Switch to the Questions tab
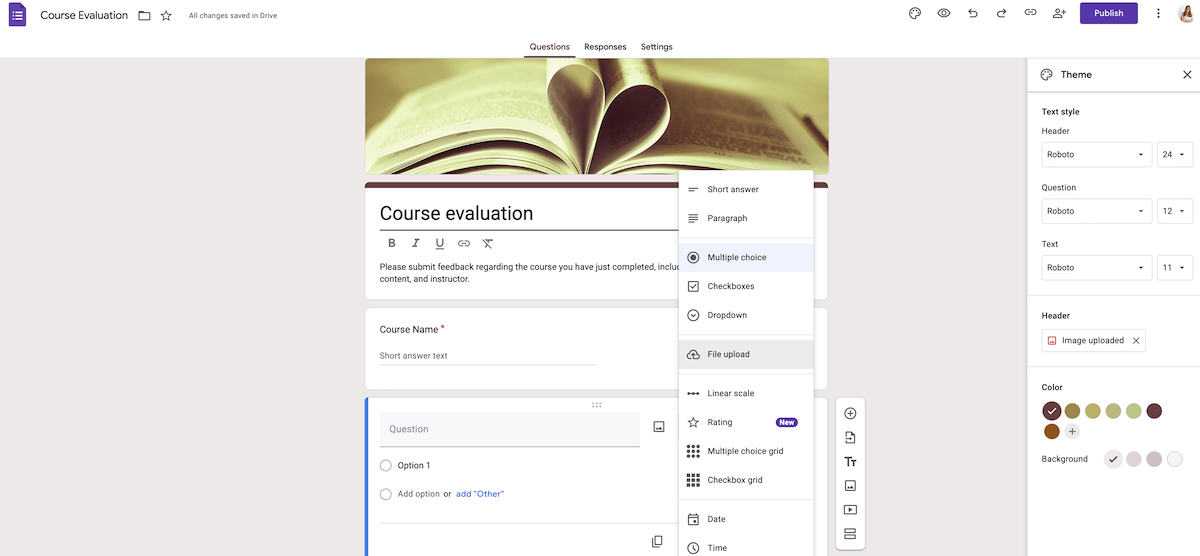1200x556 pixels. tap(550, 47)
